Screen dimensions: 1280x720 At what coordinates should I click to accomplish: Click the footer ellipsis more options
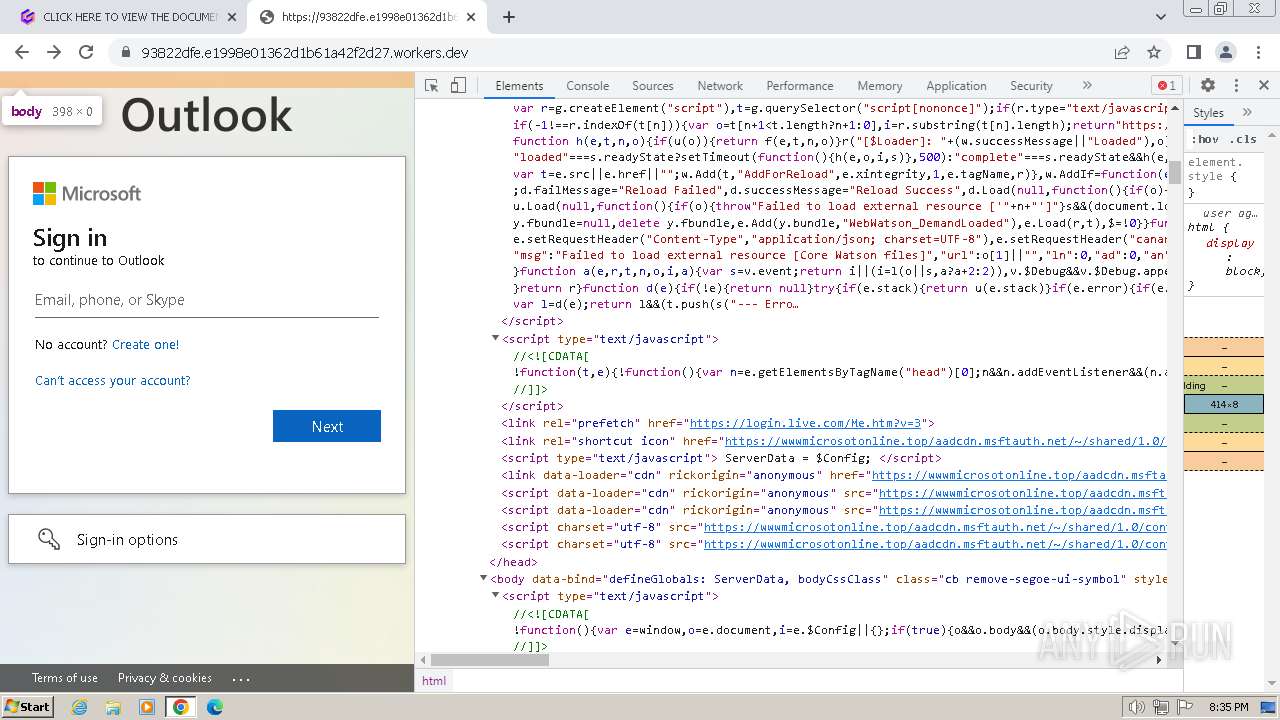[241, 678]
